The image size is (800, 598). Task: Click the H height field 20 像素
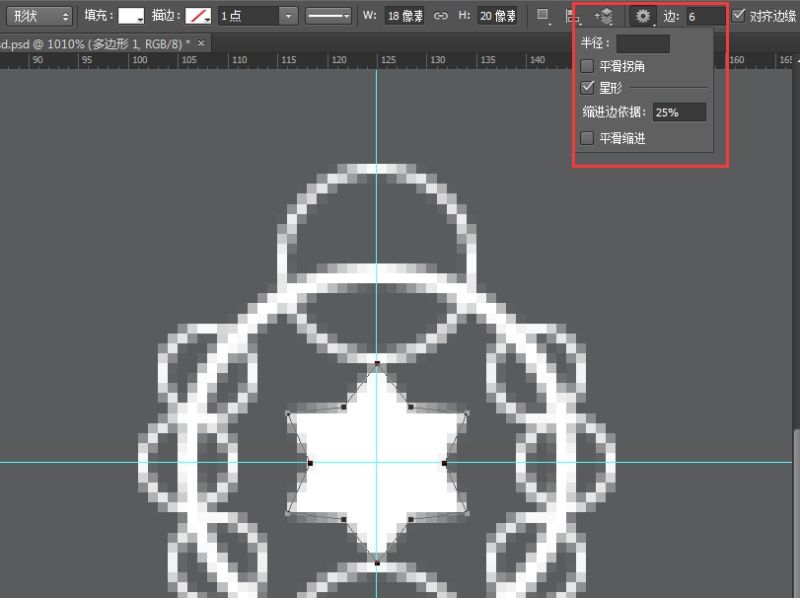pyautogui.click(x=497, y=16)
